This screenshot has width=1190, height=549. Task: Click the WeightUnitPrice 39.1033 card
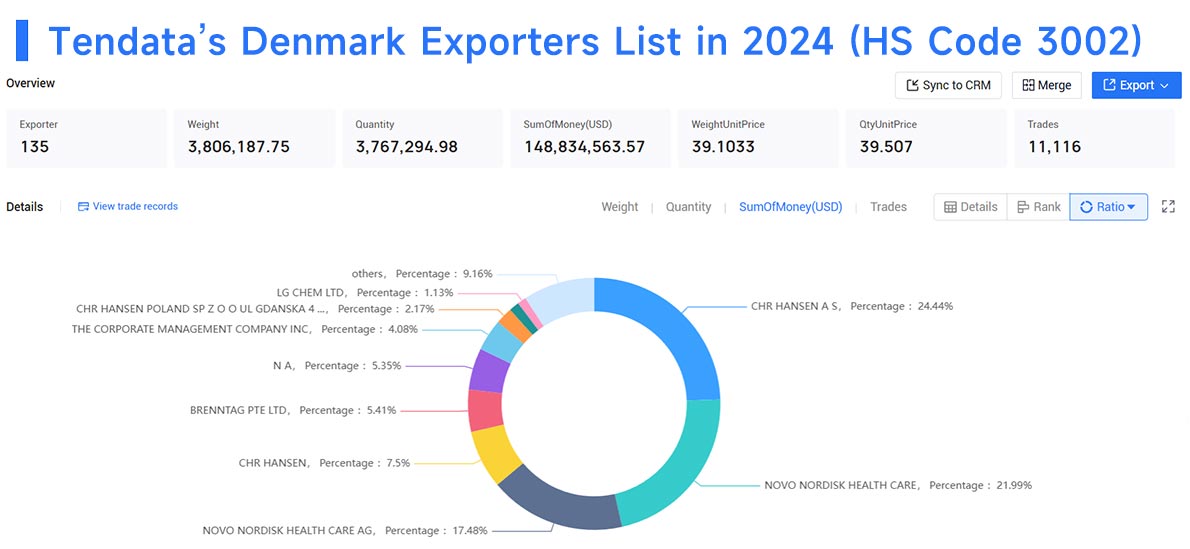click(x=759, y=138)
